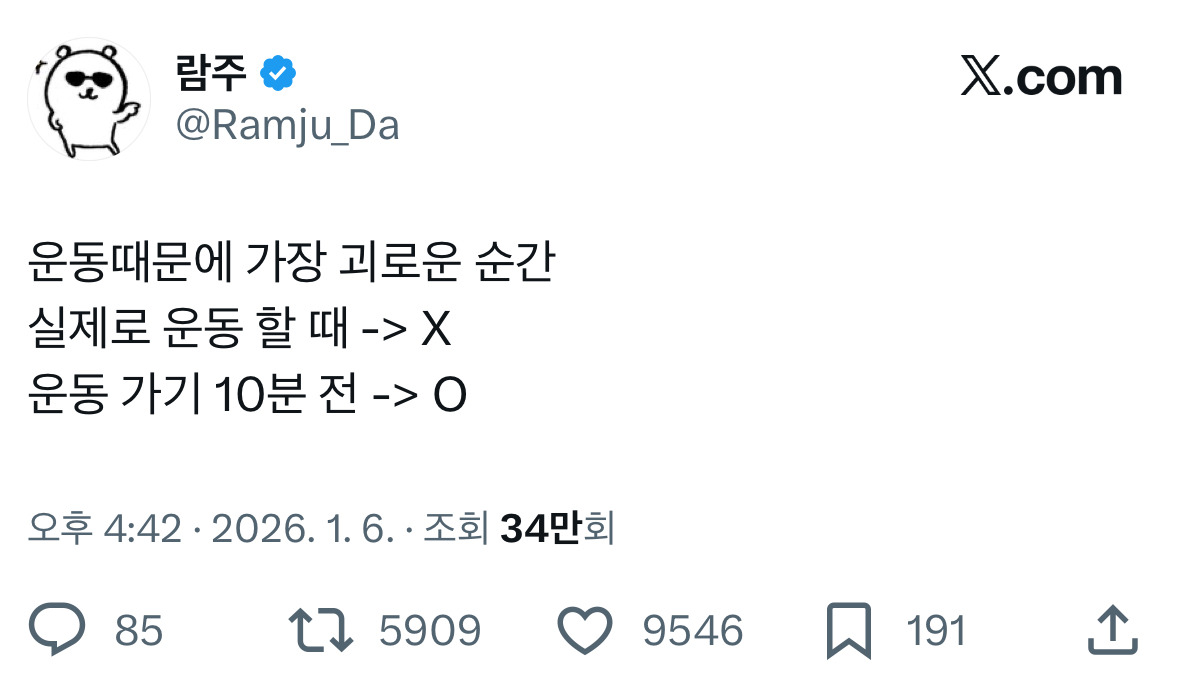Repost the tweet with retweet icon
This screenshot has width=1179, height=678.
tap(320, 630)
